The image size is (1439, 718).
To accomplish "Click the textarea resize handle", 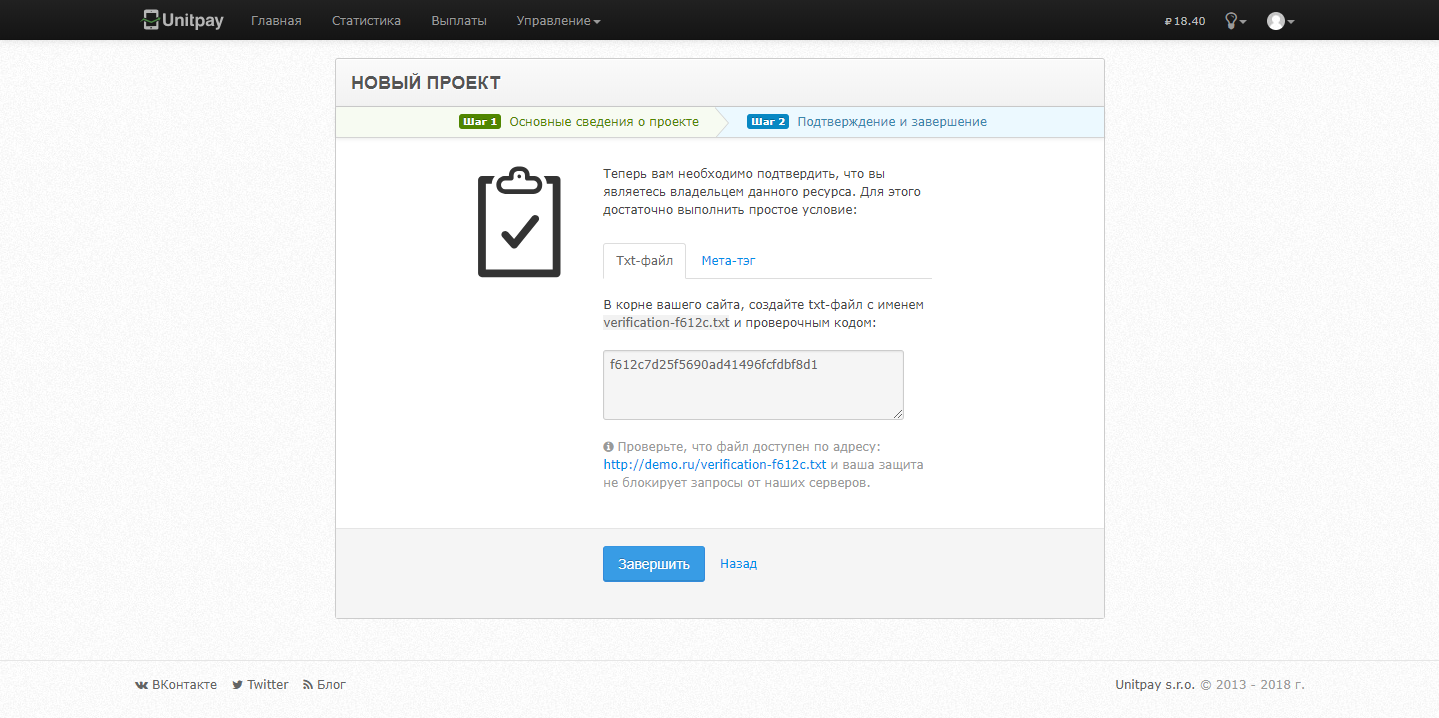I will [x=898, y=414].
